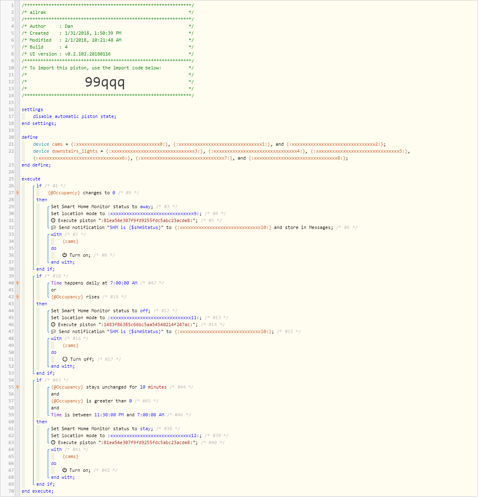Click the 'device cams' definition
Screen dimensions: 480x500
tap(209, 144)
